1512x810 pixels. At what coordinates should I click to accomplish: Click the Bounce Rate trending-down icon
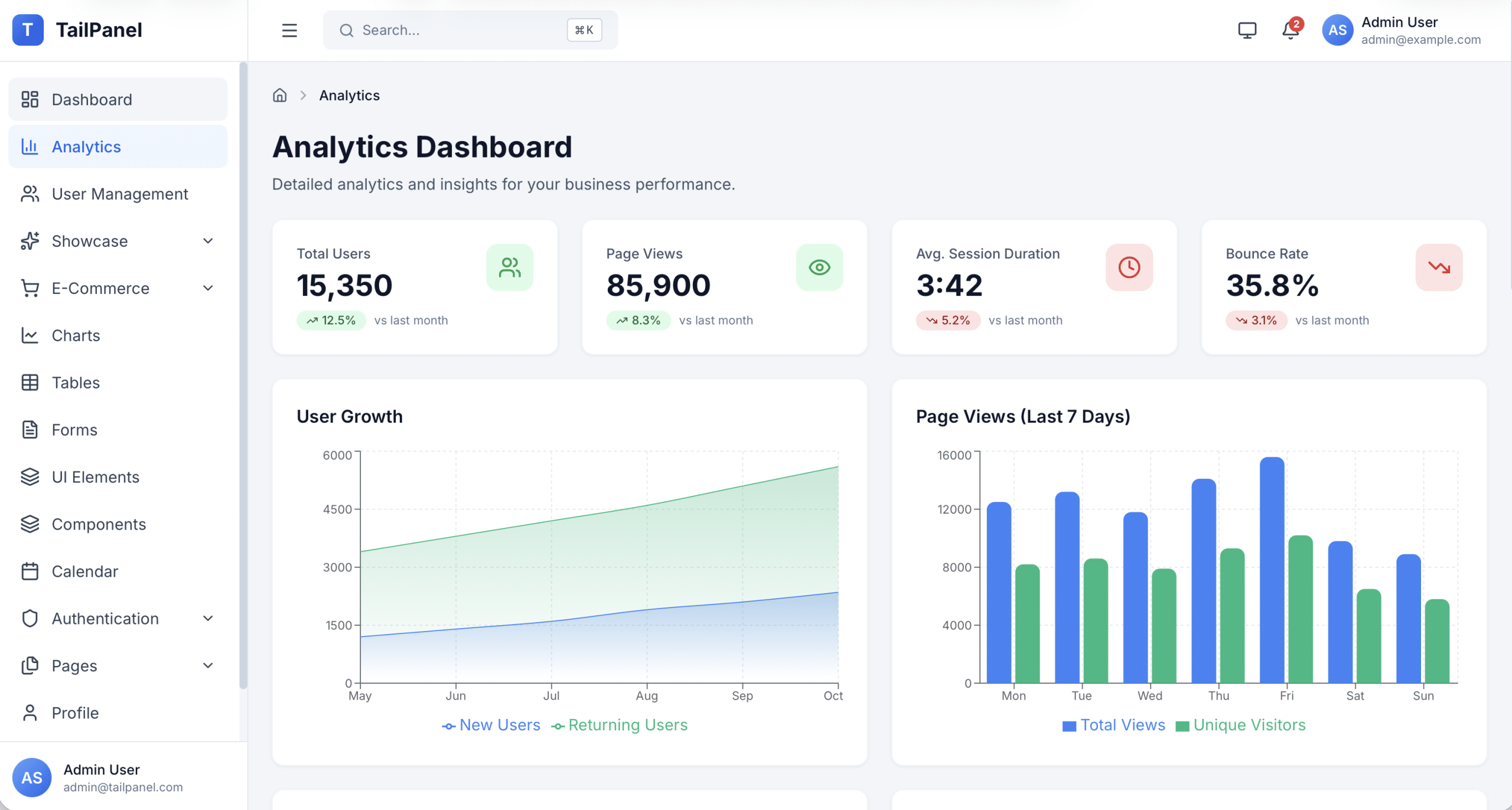[1439, 267]
